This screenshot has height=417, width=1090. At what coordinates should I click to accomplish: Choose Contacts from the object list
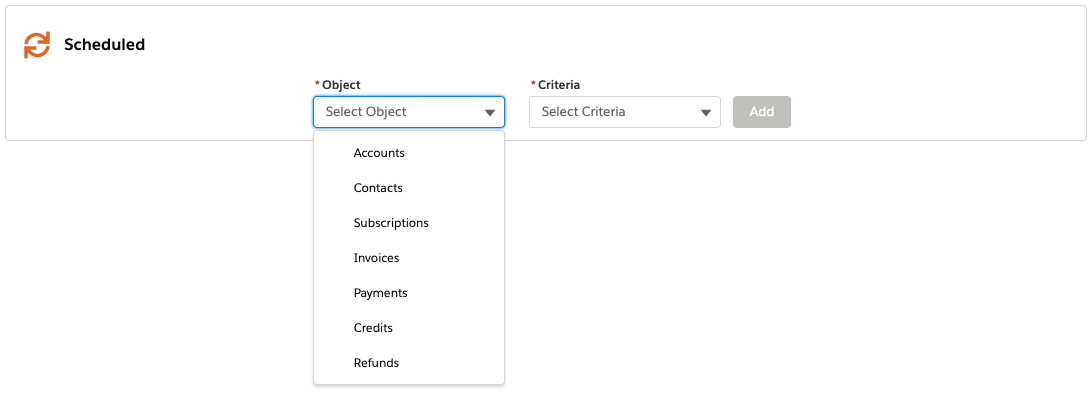(x=409, y=188)
